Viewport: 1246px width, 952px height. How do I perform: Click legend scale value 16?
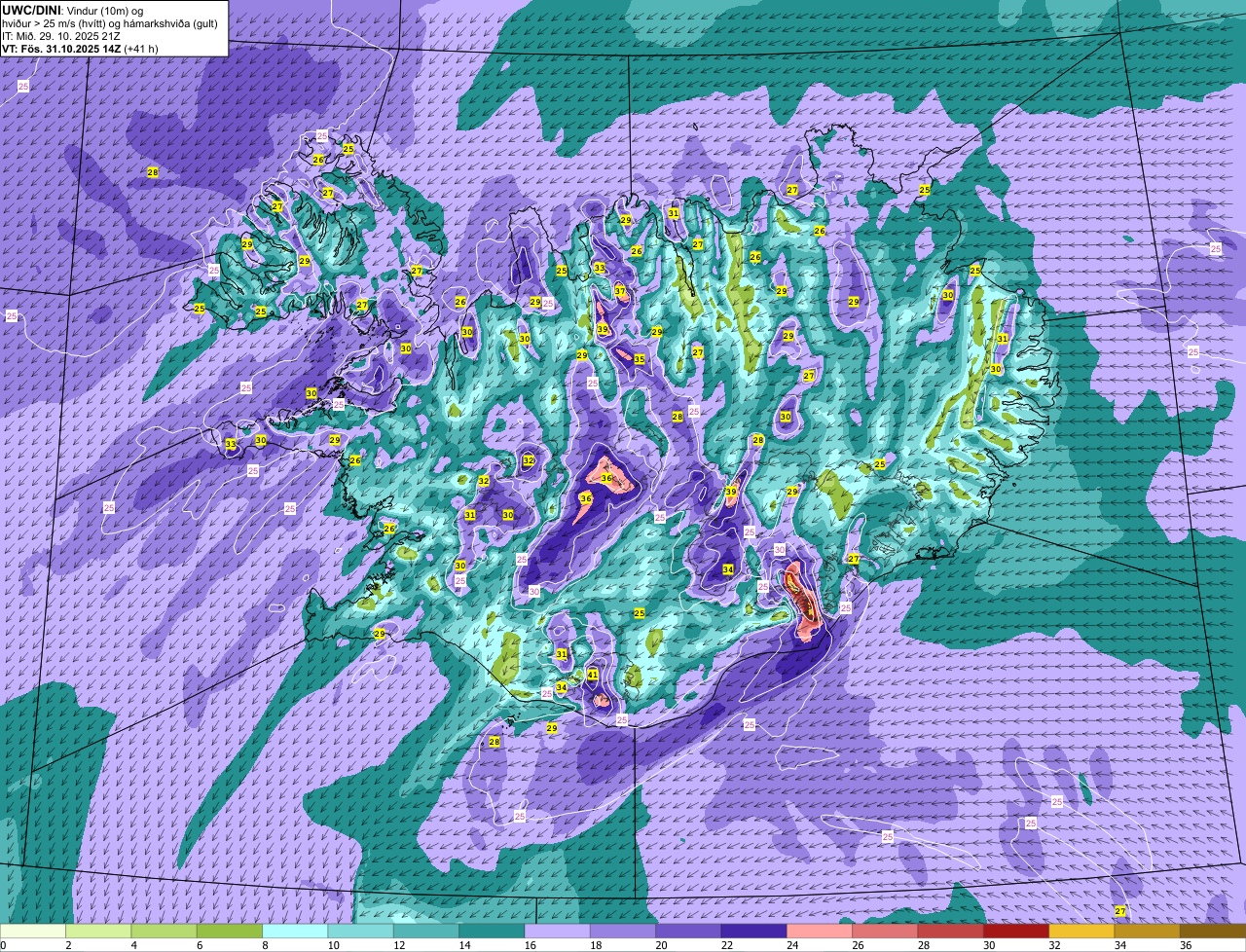531,945
